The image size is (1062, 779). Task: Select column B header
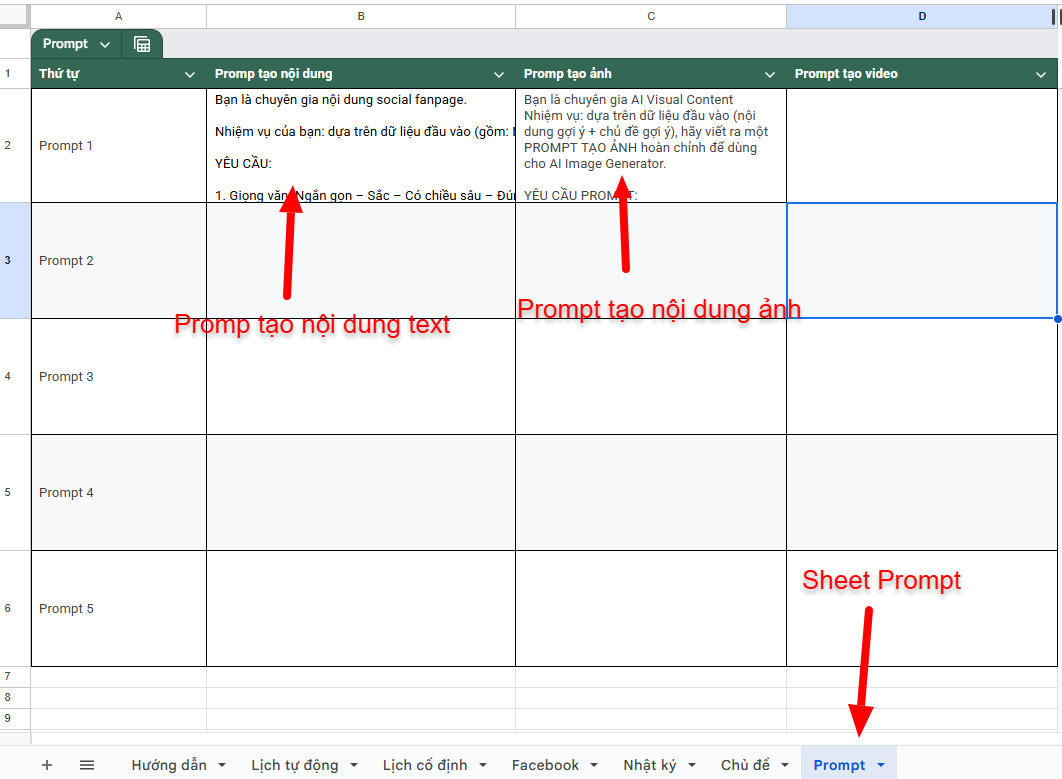click(361, 16)
